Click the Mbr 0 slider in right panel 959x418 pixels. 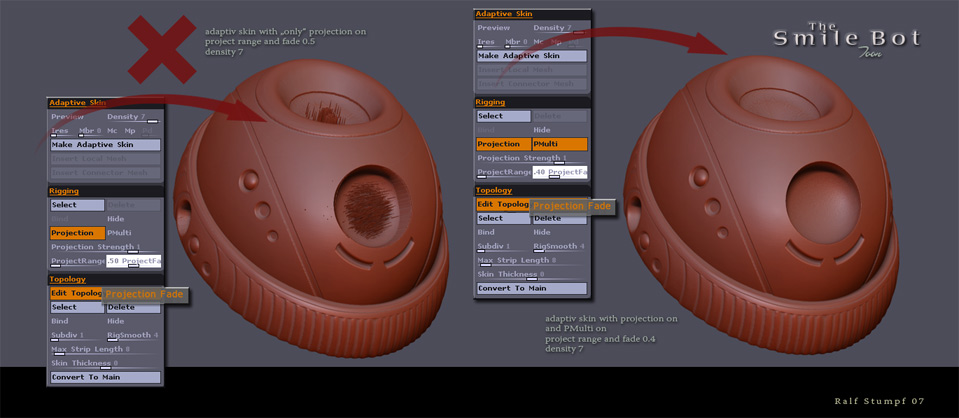[x=517, y=42]
